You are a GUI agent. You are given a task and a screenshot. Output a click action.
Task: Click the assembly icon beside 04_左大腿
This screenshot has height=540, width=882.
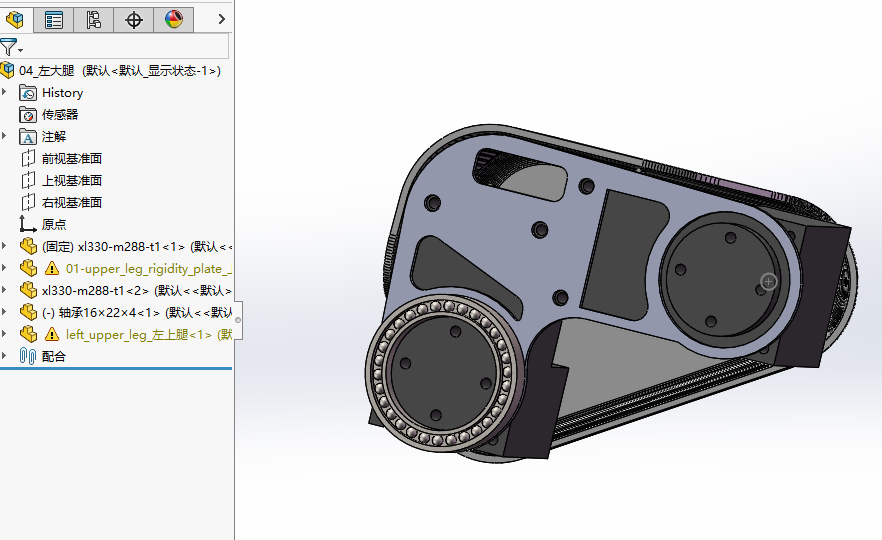tap(7, 70)
